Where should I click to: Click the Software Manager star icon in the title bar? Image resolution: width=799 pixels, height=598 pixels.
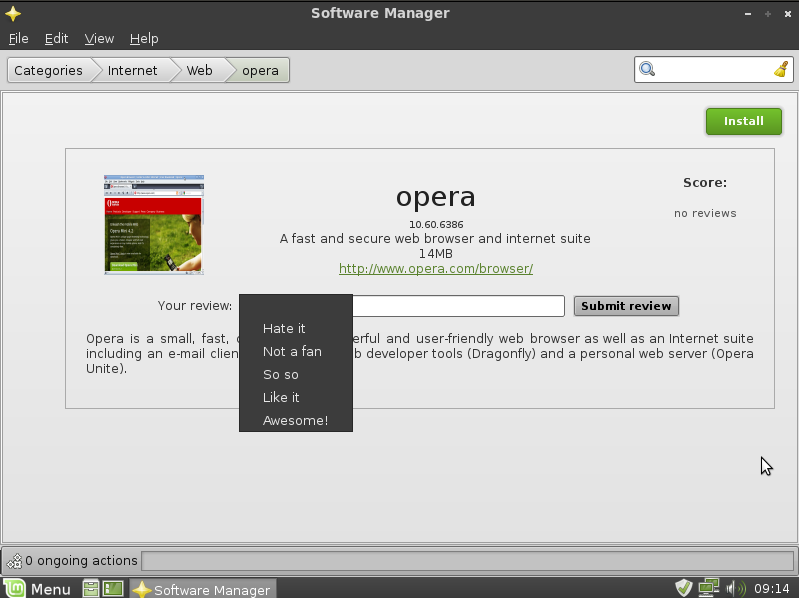[13, 13]
